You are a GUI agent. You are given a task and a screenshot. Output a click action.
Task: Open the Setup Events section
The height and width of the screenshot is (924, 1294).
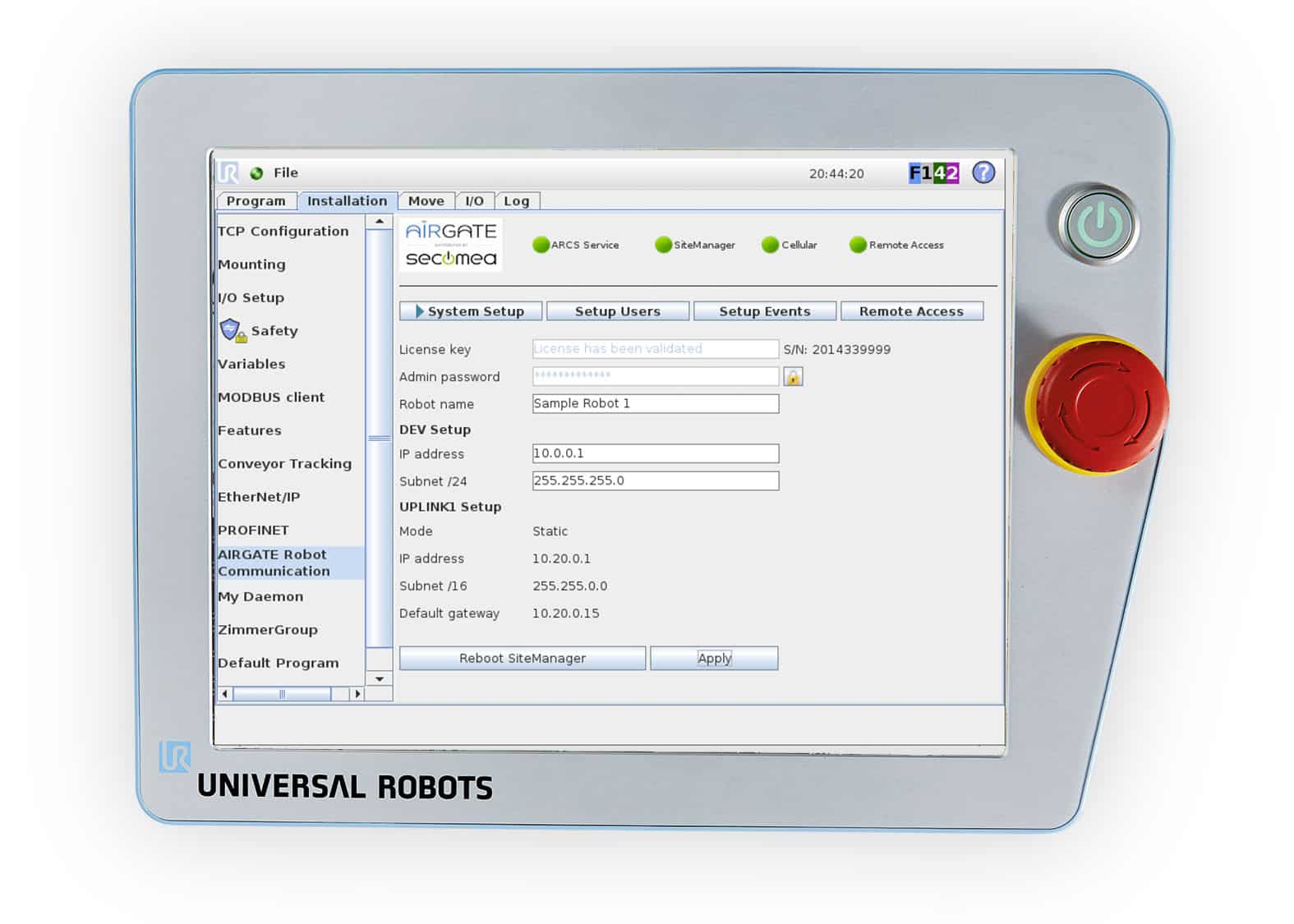point(765,311)
